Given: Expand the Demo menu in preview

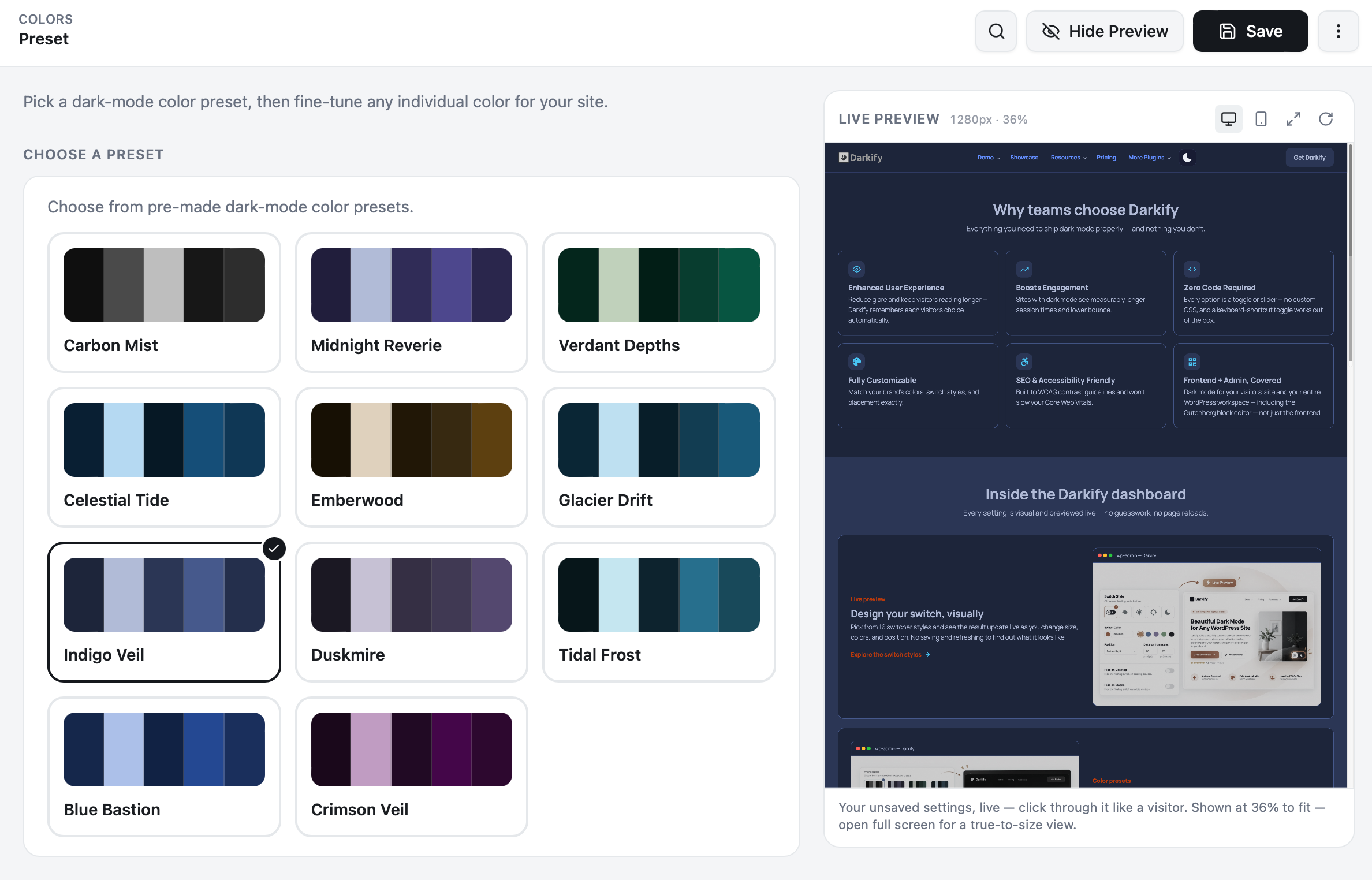Looking at the screenshot, I should click(x=989, y=158).
